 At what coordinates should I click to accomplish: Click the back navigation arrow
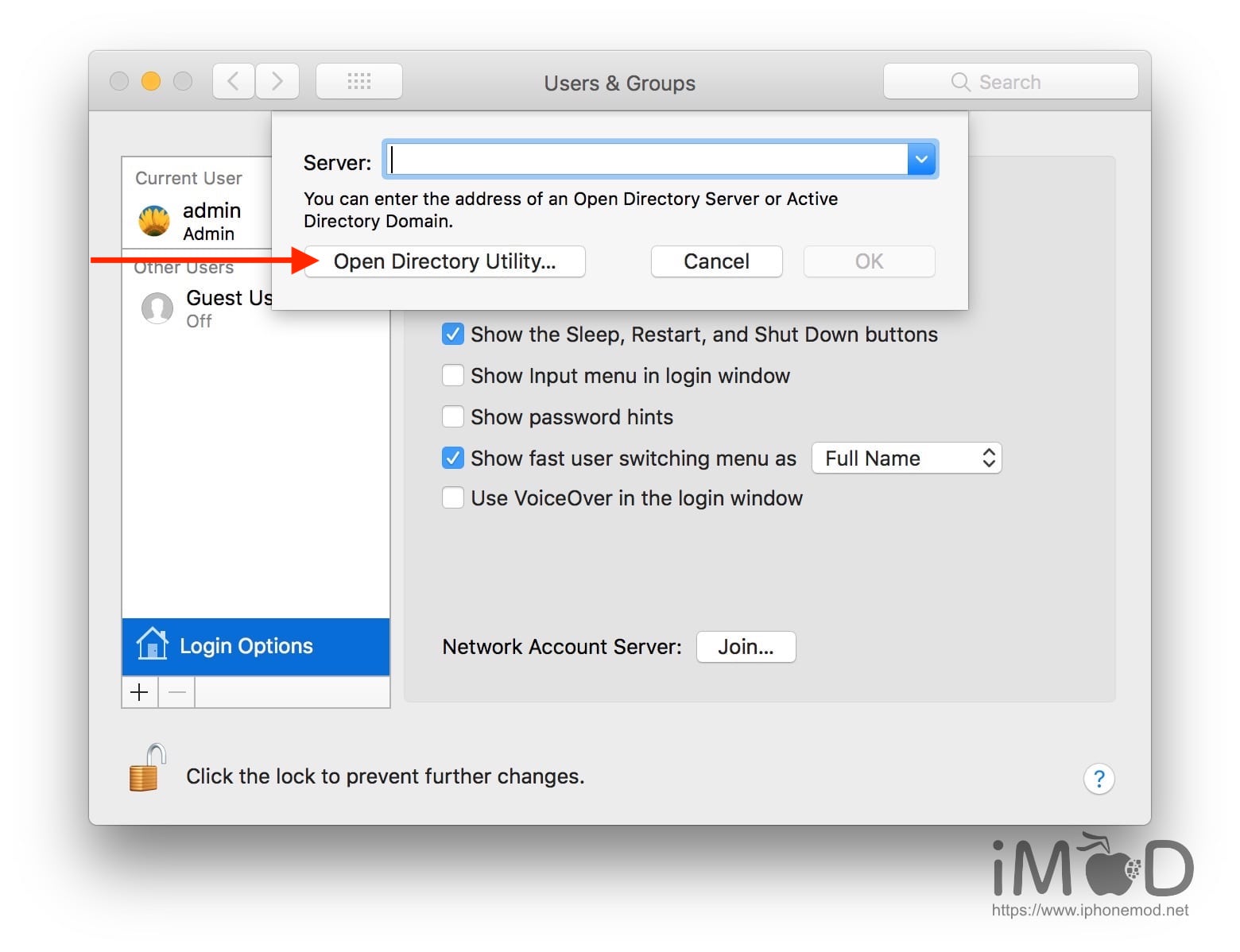point(232,81)
